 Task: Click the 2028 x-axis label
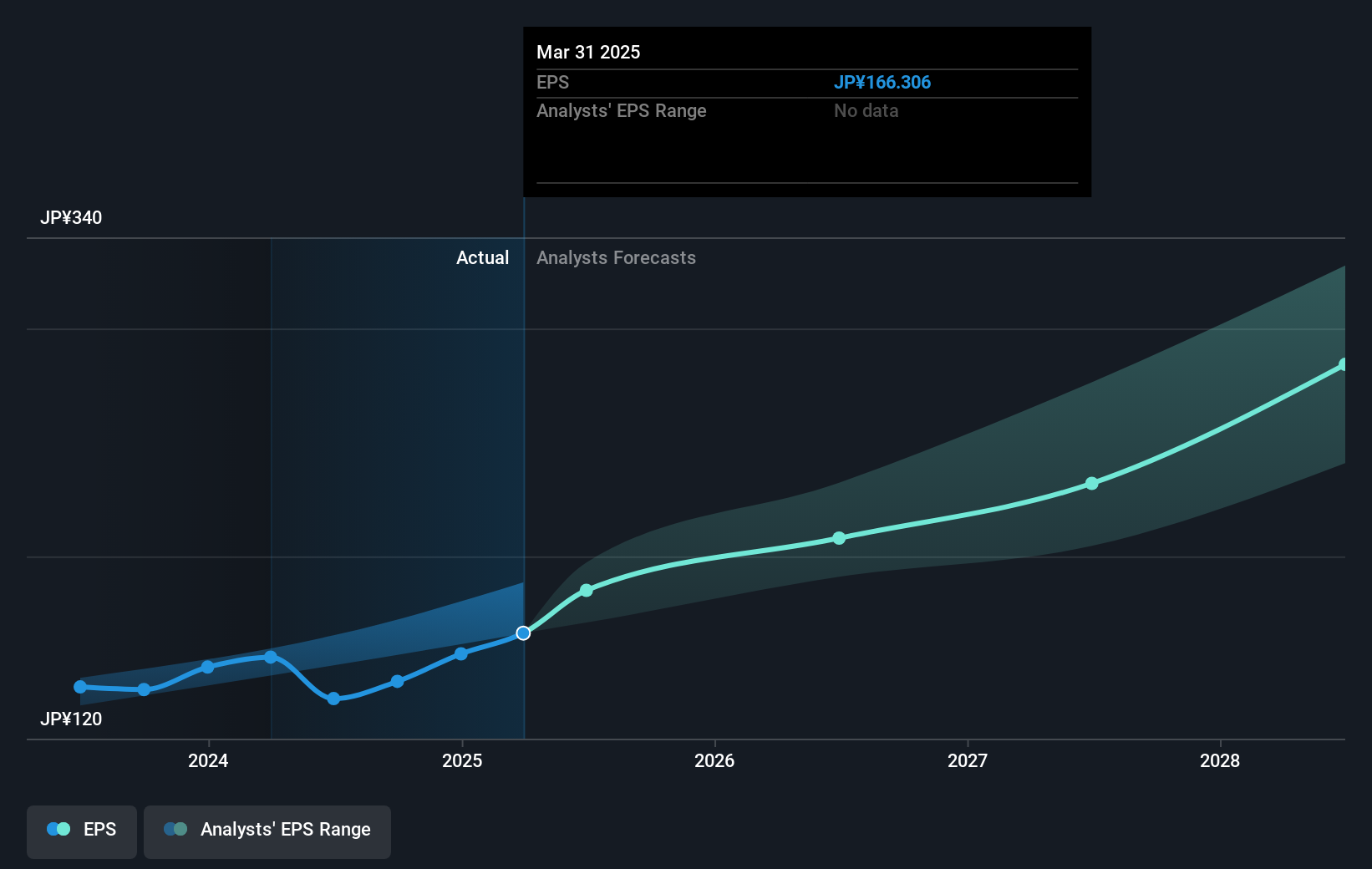click(1220, 760)
